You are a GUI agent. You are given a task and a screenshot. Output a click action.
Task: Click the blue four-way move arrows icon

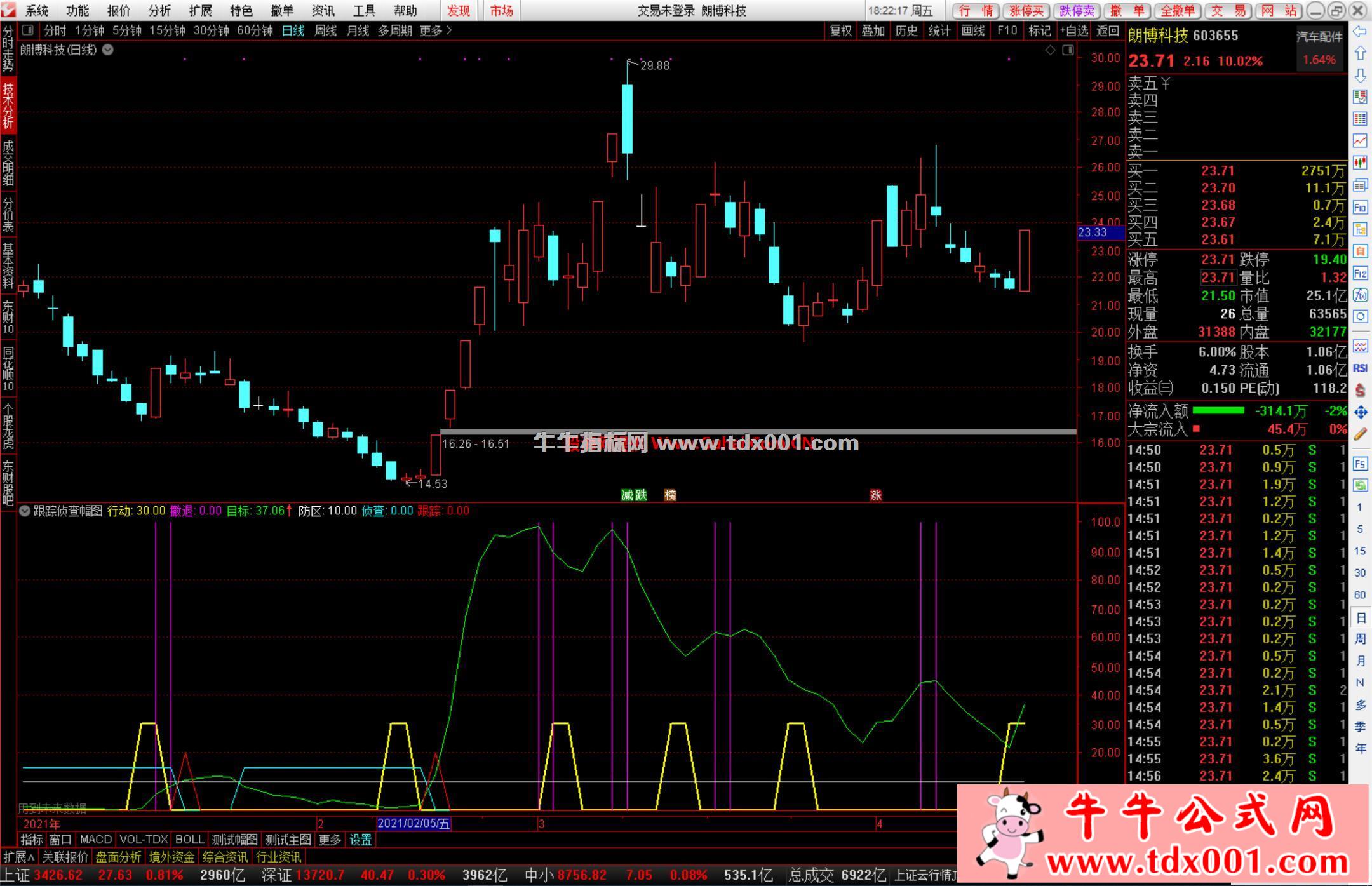point(1360,412)
